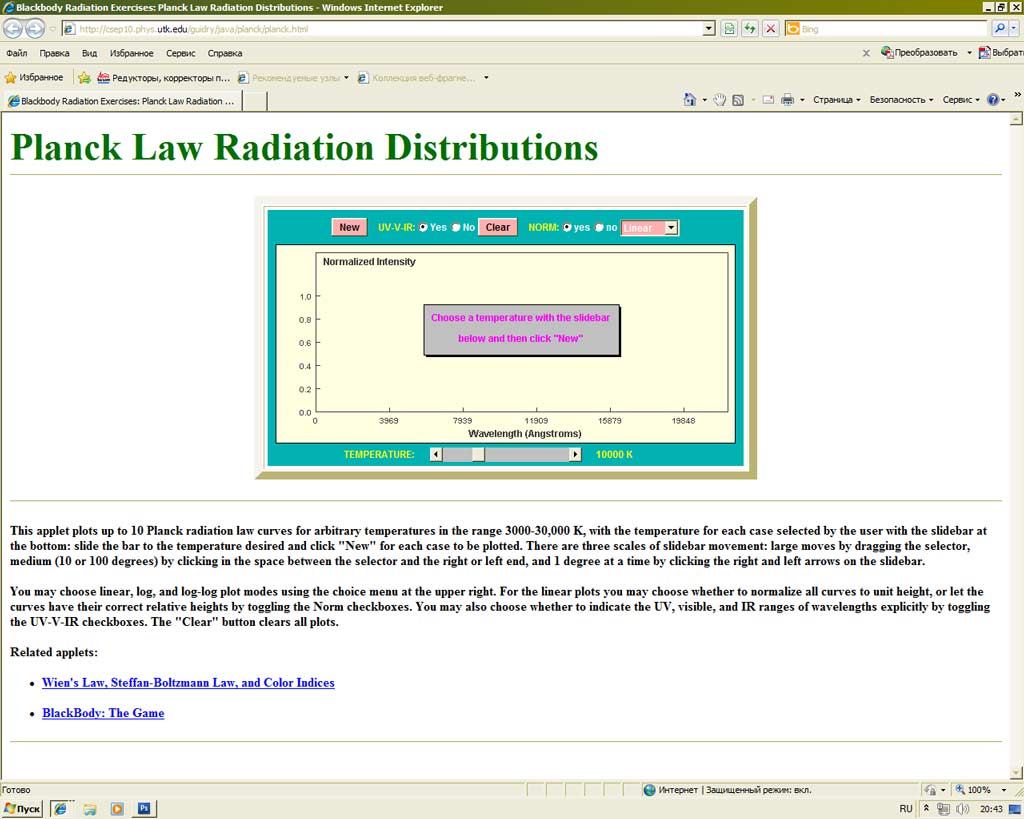1024x819 pixels.
Task: Expand the Home button dropdown arrow
Action: [x=704, y=100]
